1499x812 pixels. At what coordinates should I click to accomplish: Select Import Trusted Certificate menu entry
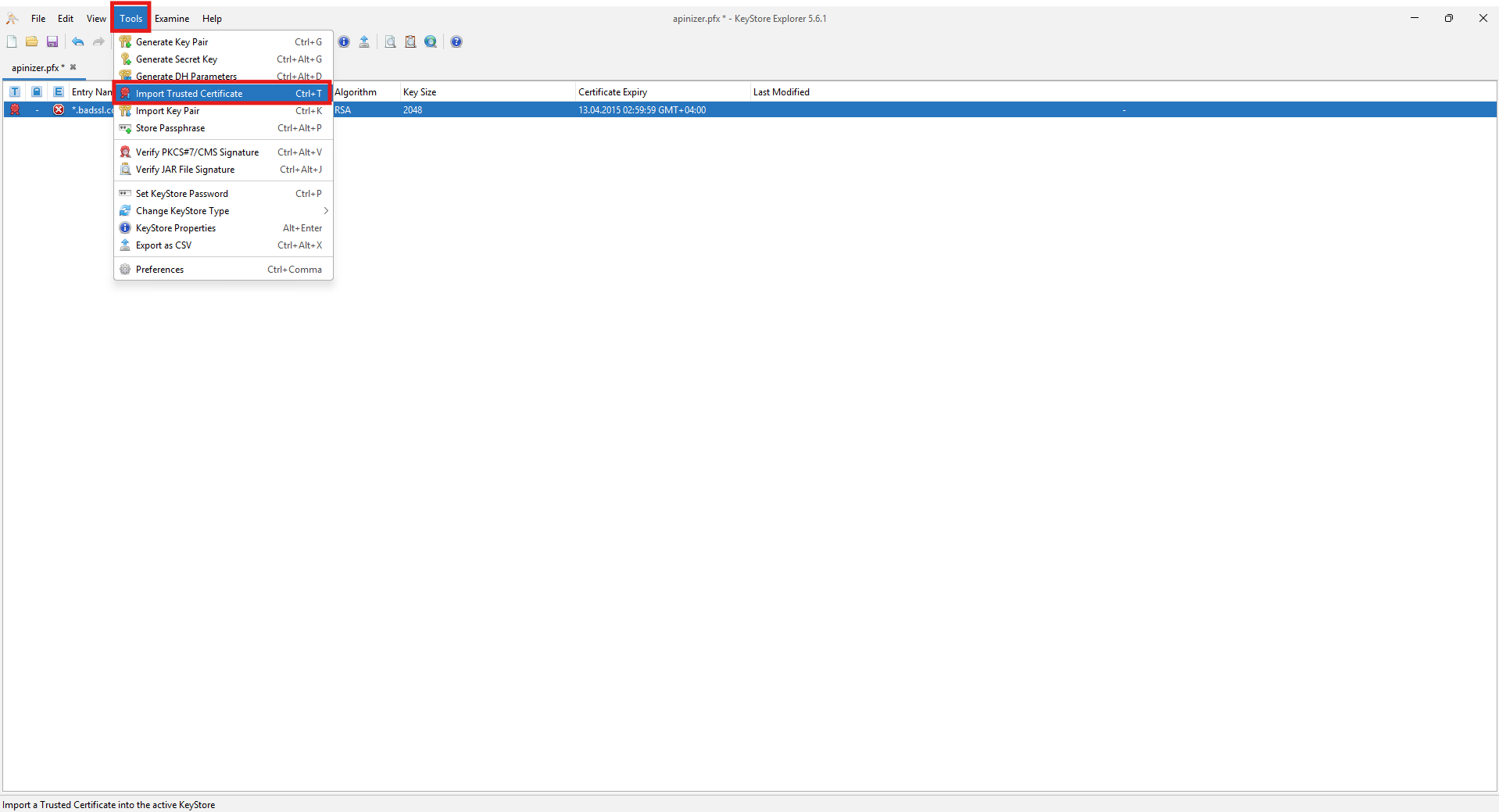point(224,94)
